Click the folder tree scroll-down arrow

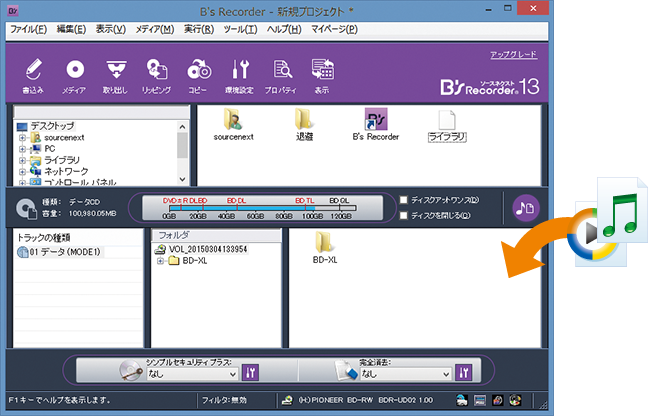coord(182,179)
